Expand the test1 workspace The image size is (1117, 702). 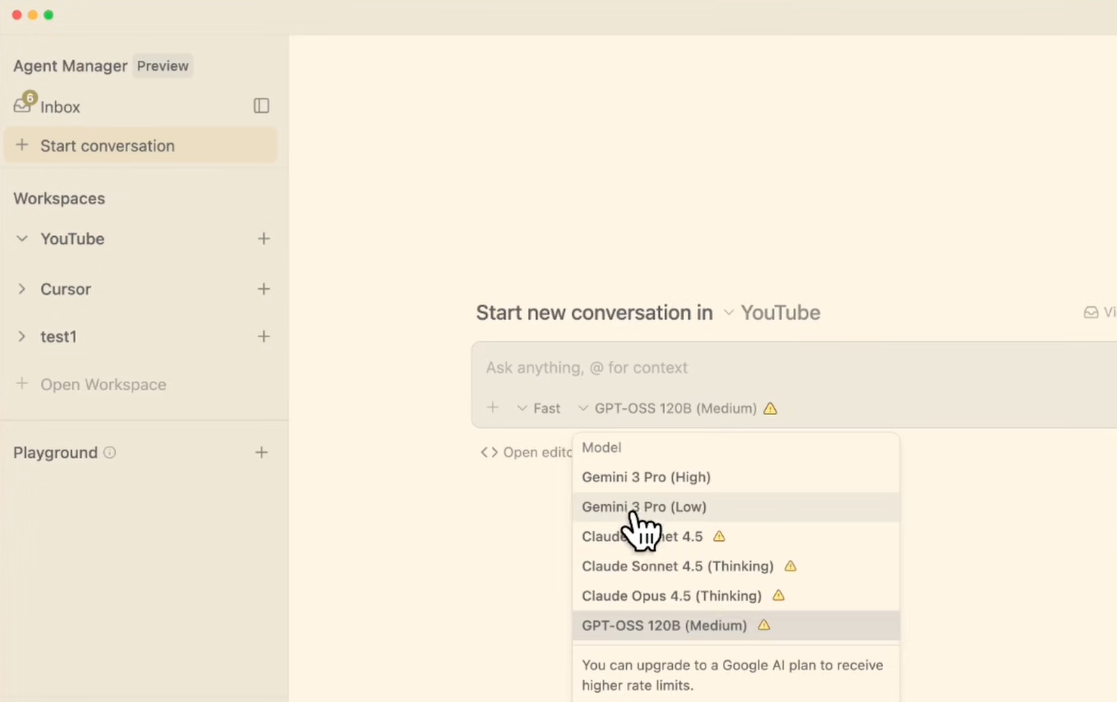(x=22, y=337)
